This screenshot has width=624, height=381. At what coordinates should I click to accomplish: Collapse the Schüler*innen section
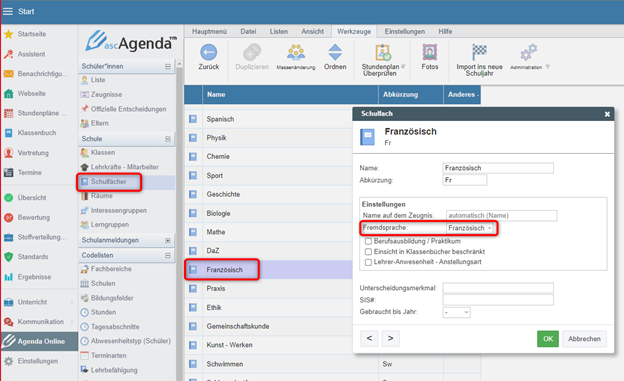(168, 66)
